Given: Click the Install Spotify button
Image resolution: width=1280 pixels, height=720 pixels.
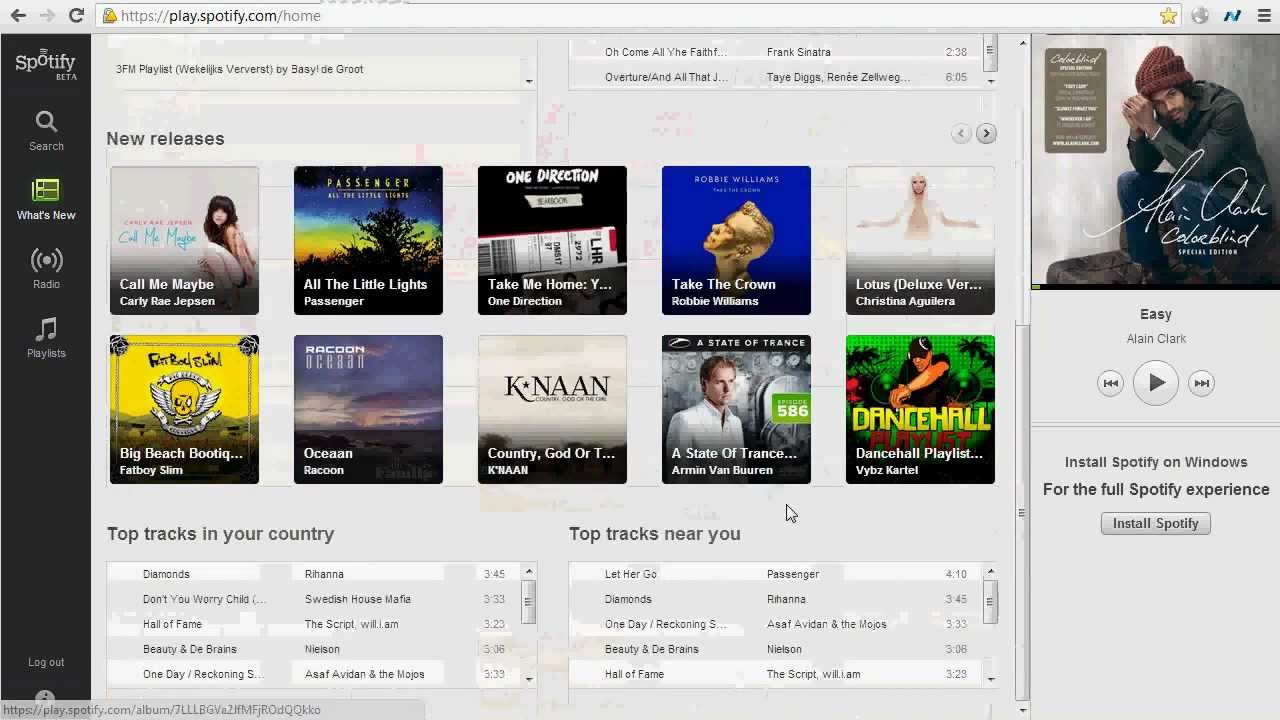Looking at the screenshot, I should click(1156, 523).
